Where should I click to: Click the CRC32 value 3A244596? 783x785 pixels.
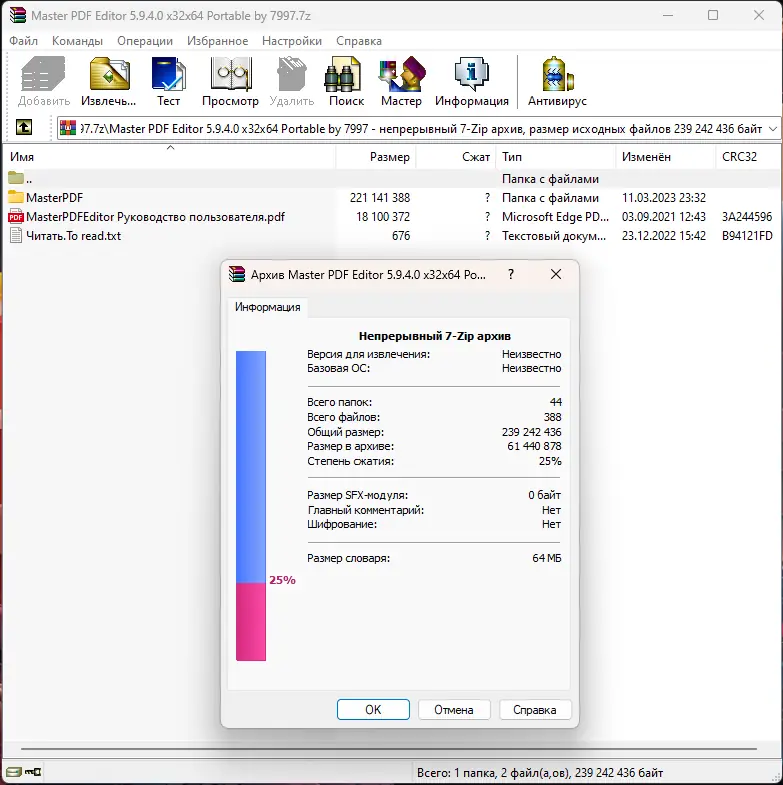(746, 217)
